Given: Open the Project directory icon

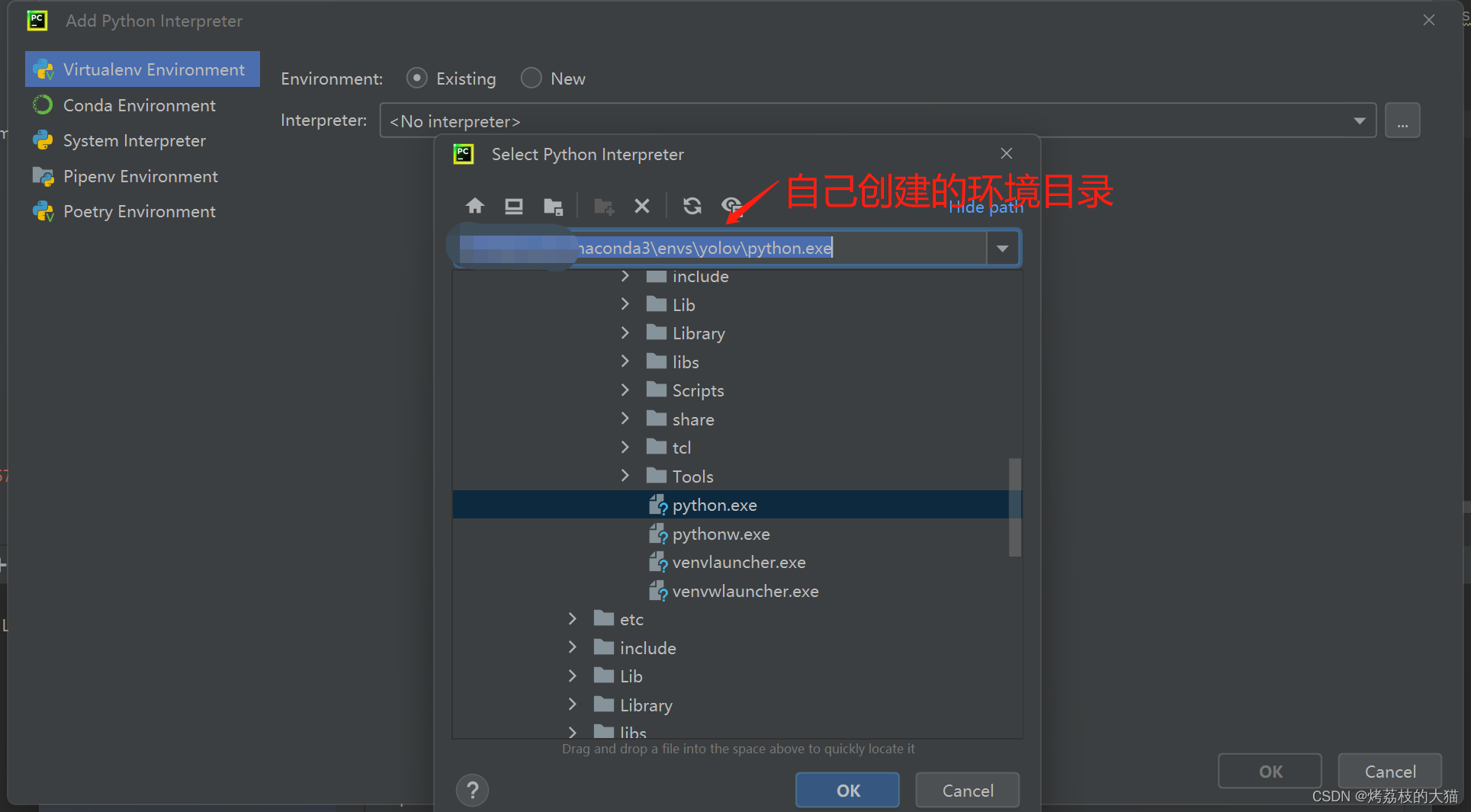Looking at the screenshot, I should [x=554, y=206].
